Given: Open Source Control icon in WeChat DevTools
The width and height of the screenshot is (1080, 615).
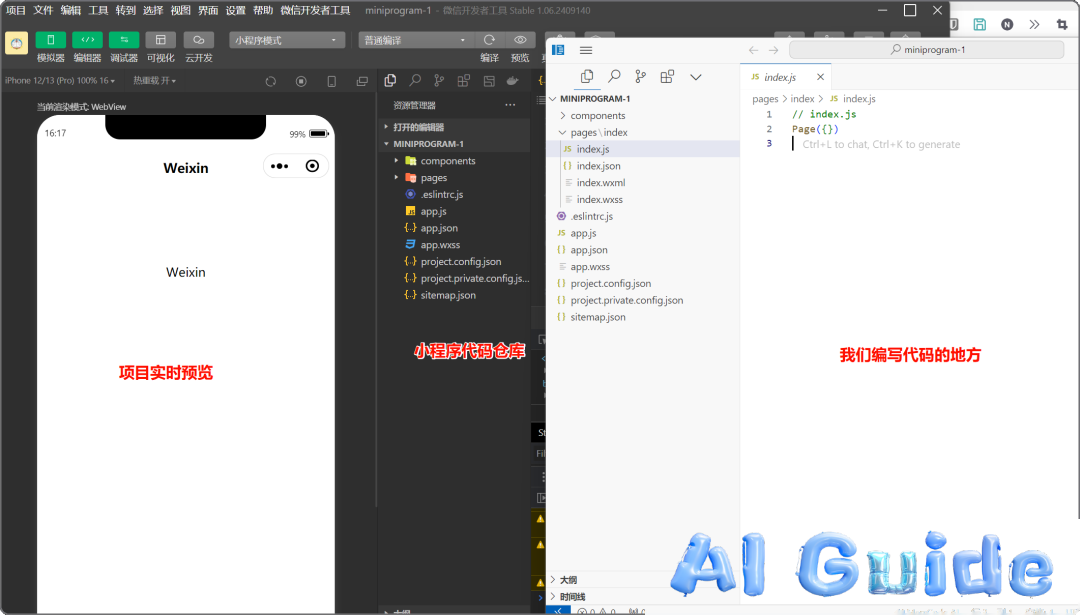Looking at the screenshot, I should 439,81.
